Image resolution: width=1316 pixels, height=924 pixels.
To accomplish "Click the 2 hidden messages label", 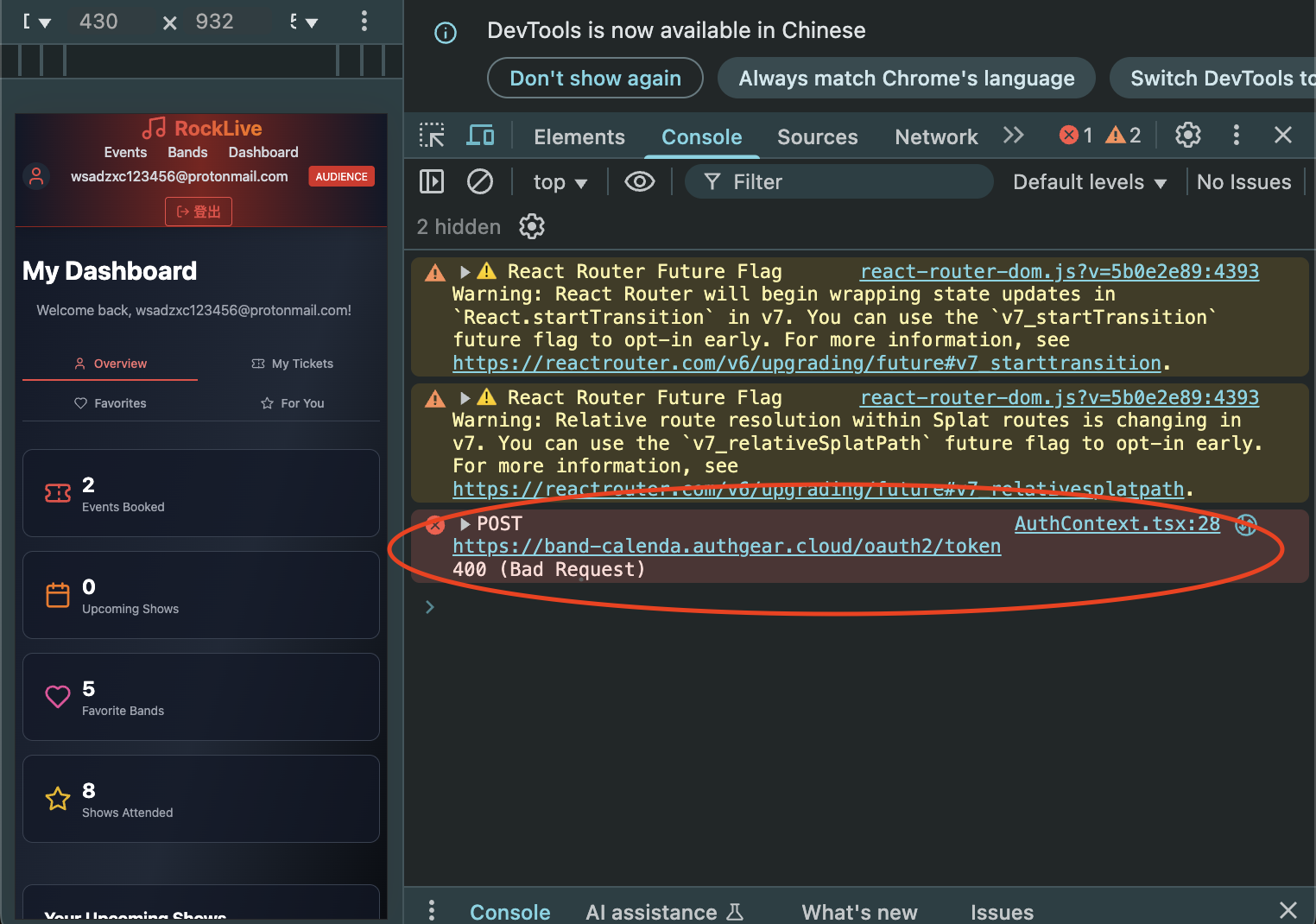I will (x=459, y=227).
